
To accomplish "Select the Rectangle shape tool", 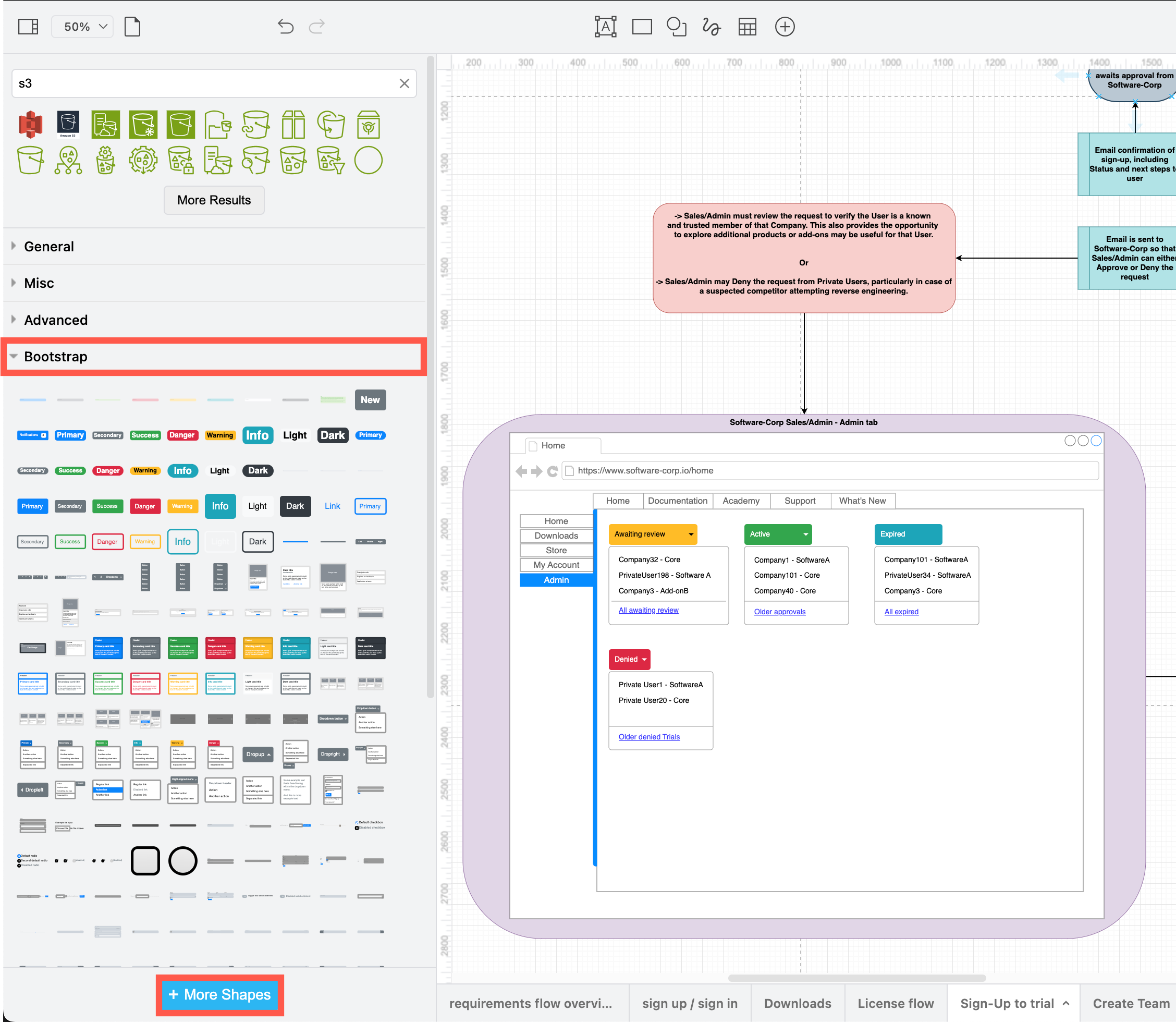I will (642, 26).
